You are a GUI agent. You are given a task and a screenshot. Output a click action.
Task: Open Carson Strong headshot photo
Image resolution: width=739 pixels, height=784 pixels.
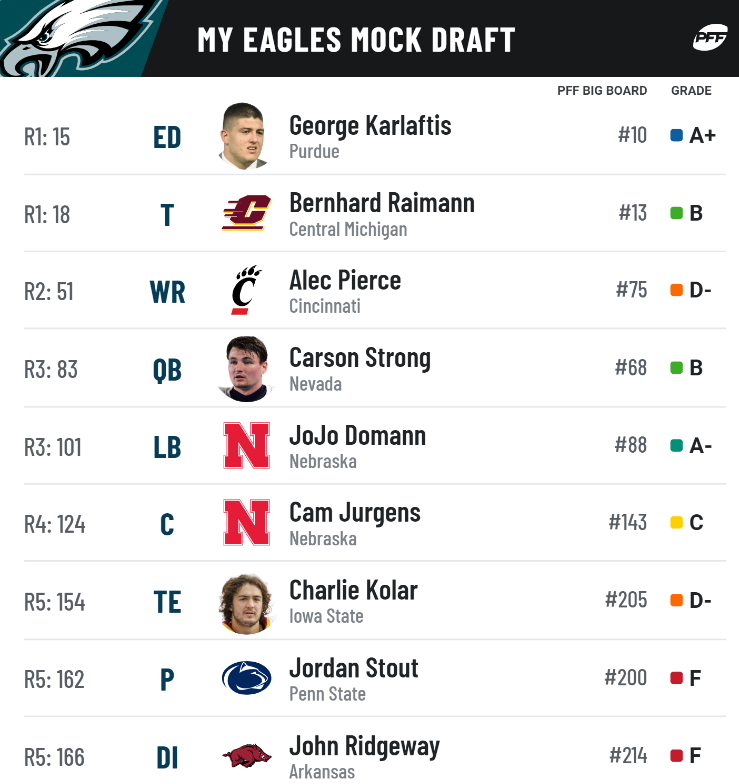[x=245, y=367]
